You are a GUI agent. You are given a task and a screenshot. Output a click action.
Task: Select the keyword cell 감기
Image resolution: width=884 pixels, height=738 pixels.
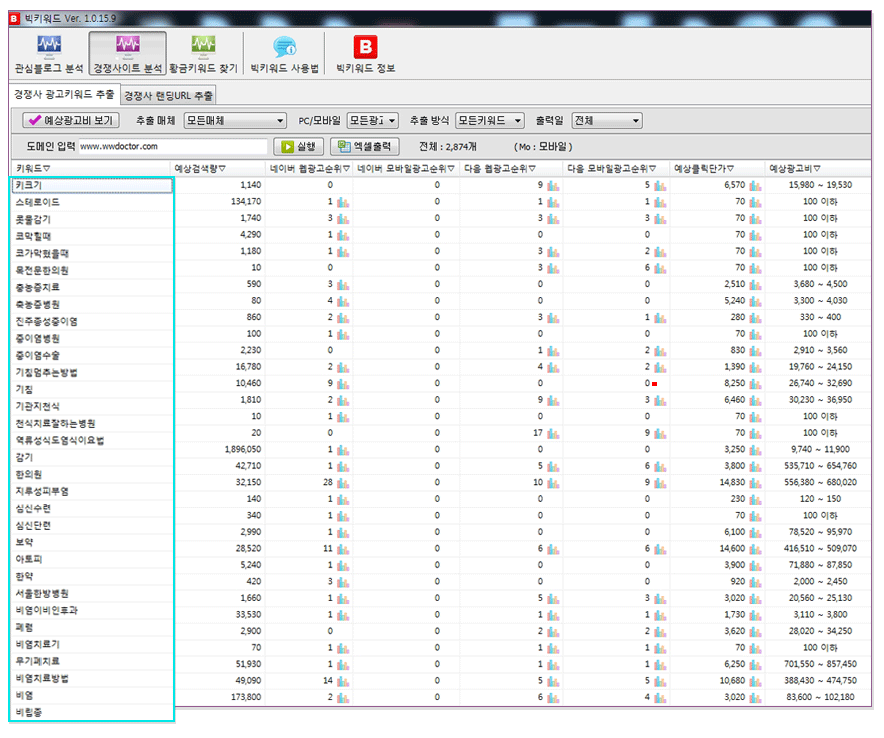(x=92, y=458)
